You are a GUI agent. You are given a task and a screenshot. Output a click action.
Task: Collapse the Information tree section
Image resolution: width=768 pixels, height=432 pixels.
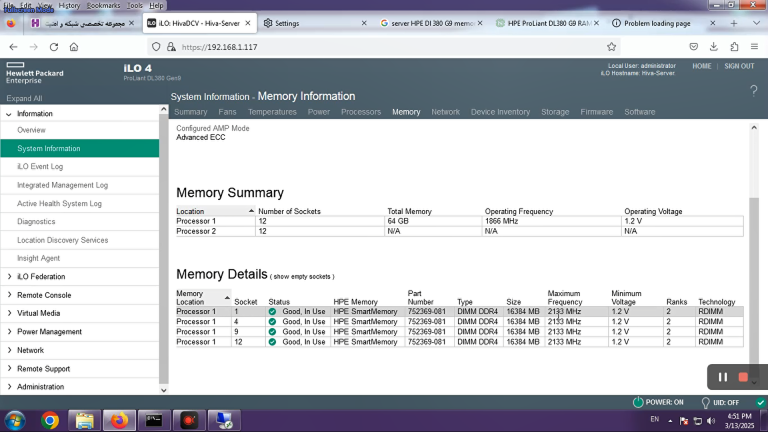9,114
